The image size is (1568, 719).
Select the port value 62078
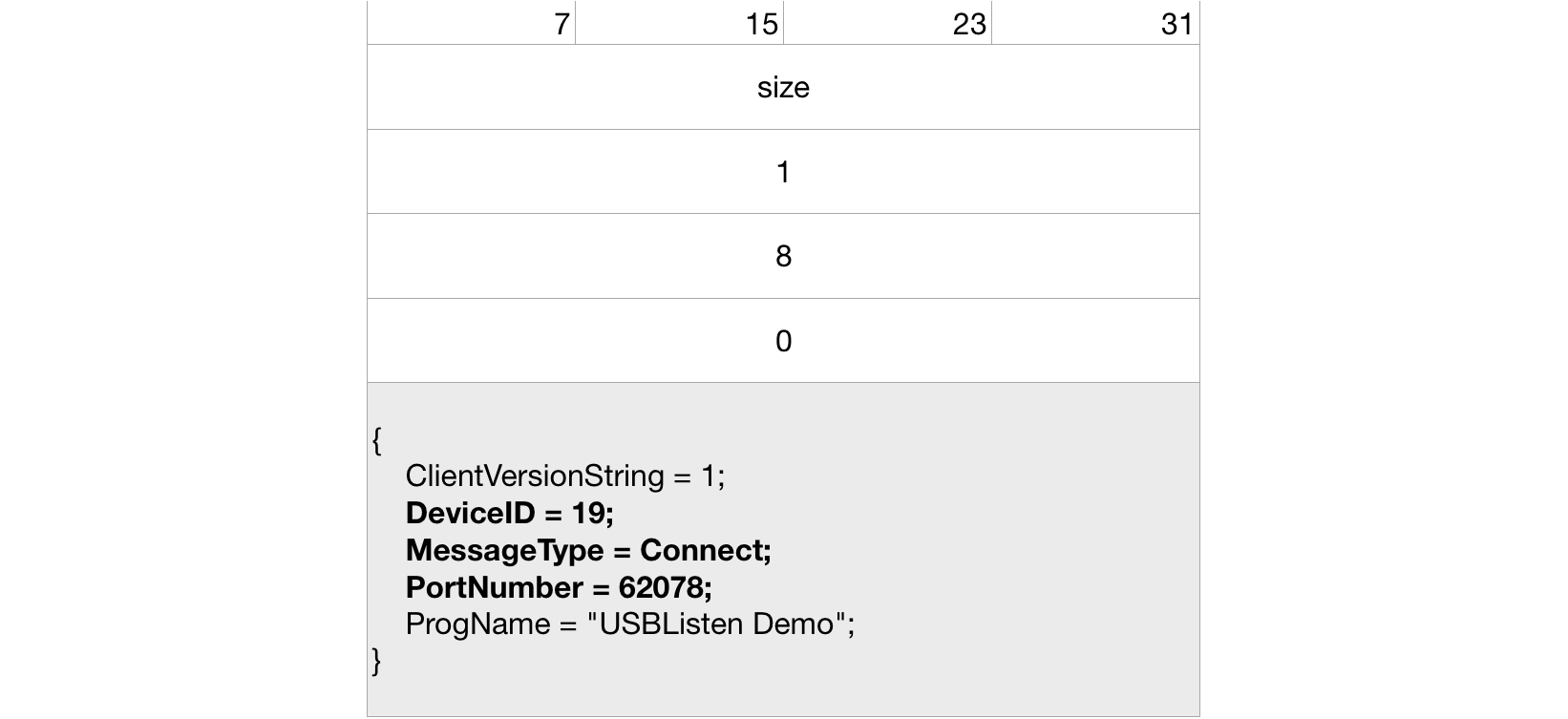661,587
